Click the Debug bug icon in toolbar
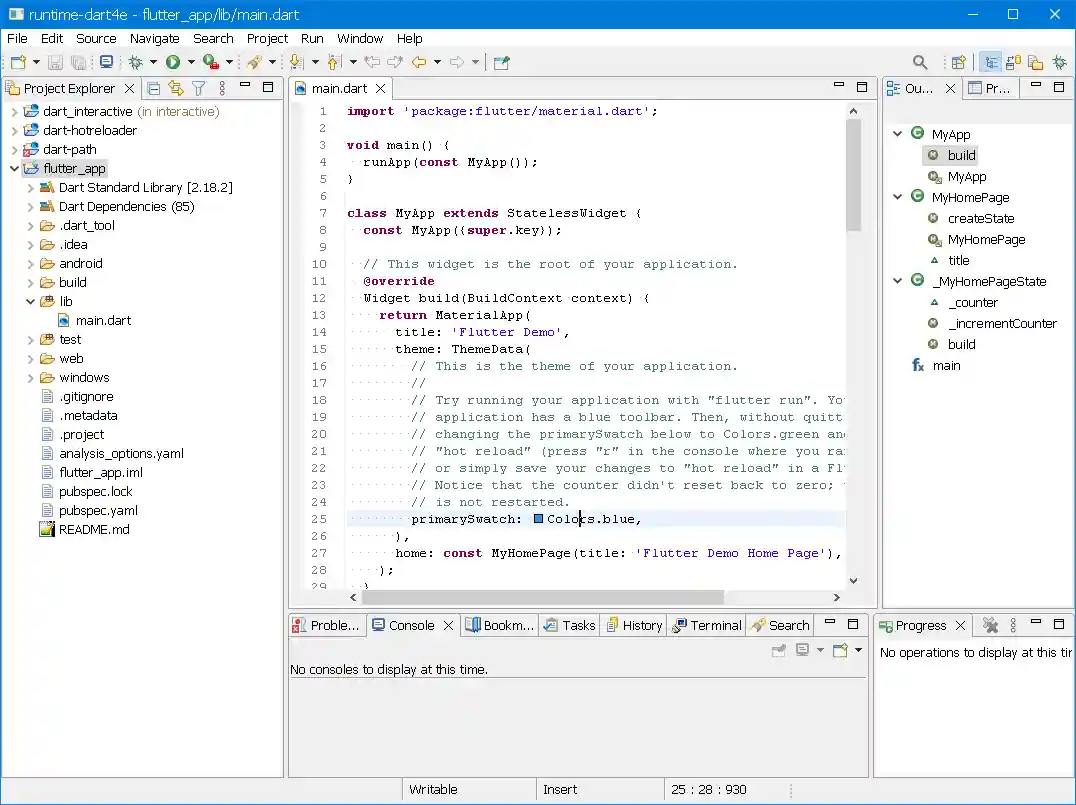 (136, 62)
